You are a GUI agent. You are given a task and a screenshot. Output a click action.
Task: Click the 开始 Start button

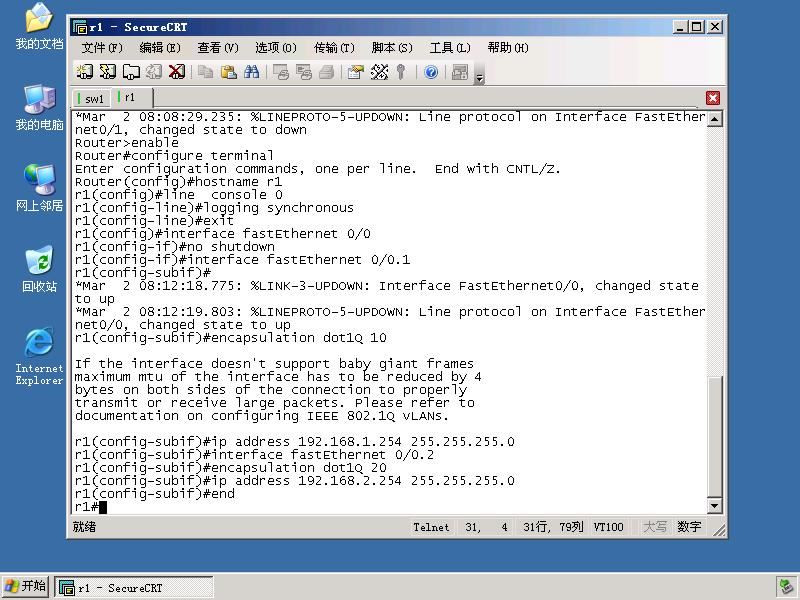coord(26,586)
